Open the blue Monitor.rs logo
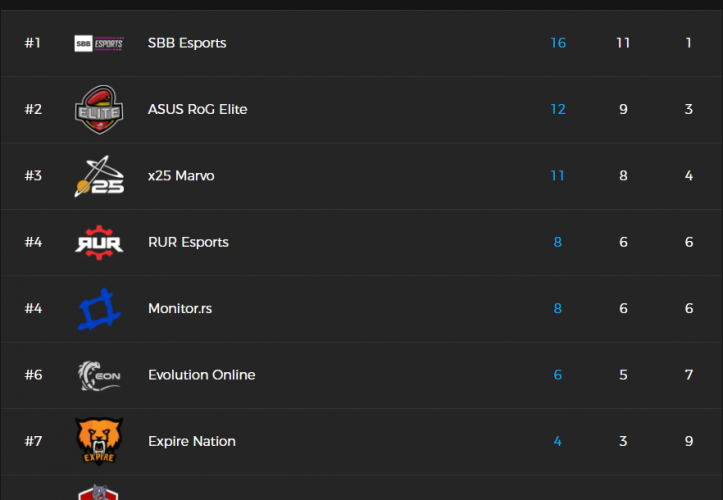This screenshot has height=500, width=723. tap(99, 308)
